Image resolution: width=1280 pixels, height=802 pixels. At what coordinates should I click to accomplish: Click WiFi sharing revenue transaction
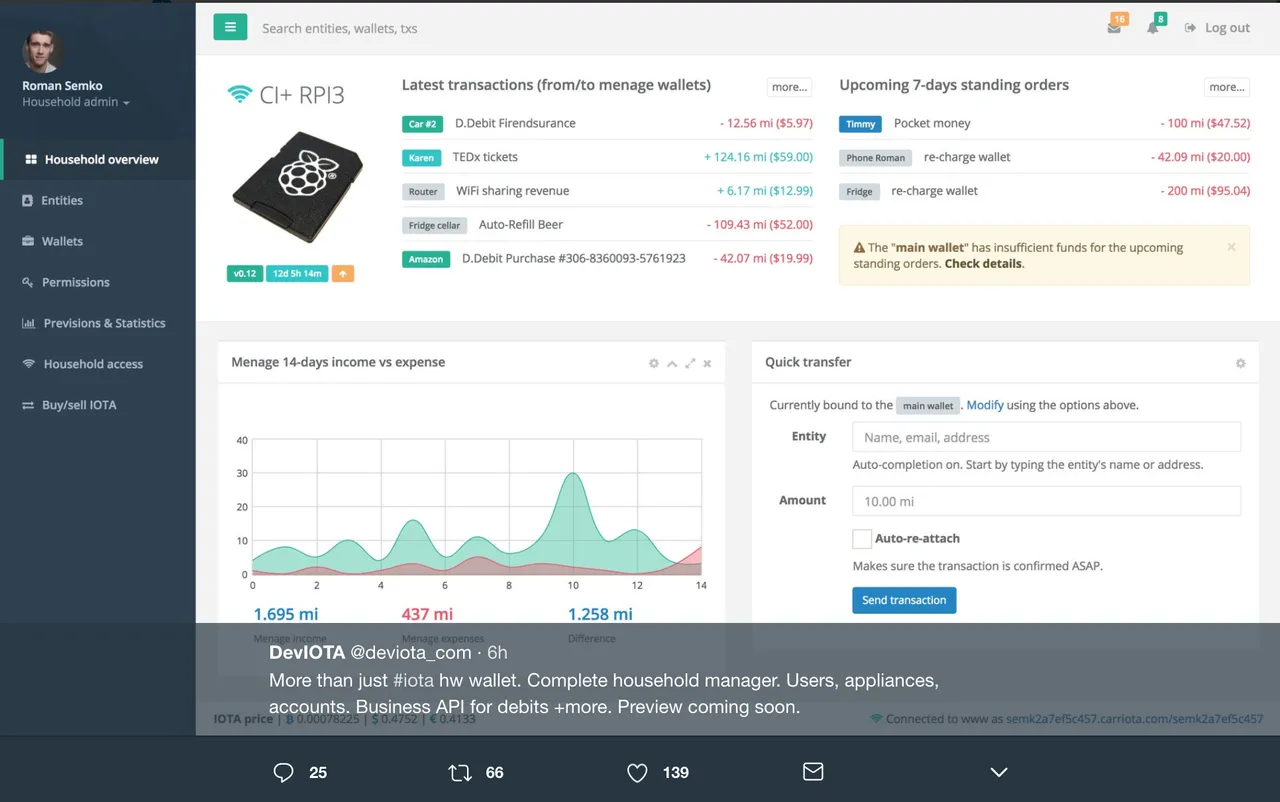pyautogui.click(x=512, y=191)
